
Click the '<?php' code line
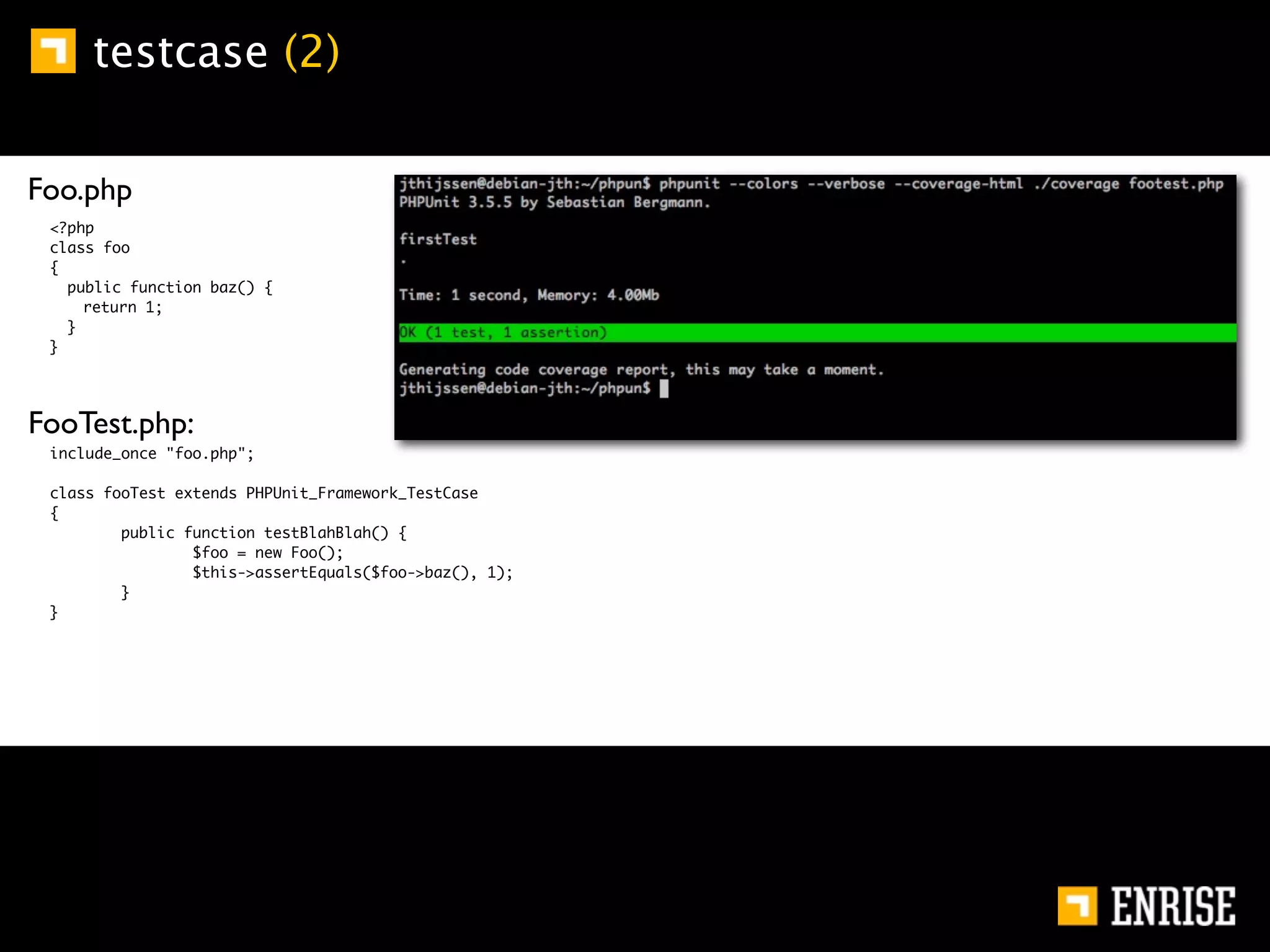point(72,228)
